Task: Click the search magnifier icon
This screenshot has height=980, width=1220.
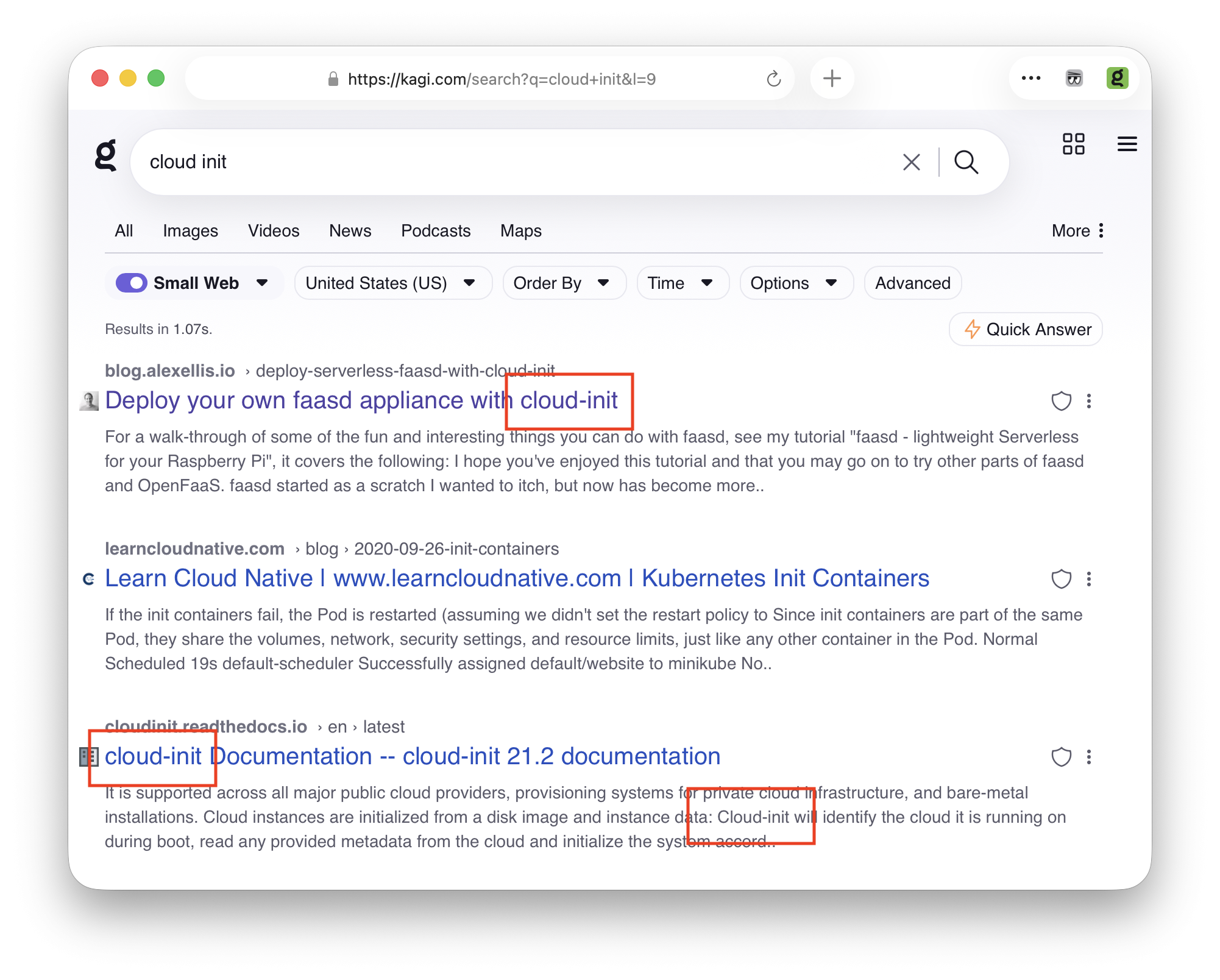Action: coord(966,162)
